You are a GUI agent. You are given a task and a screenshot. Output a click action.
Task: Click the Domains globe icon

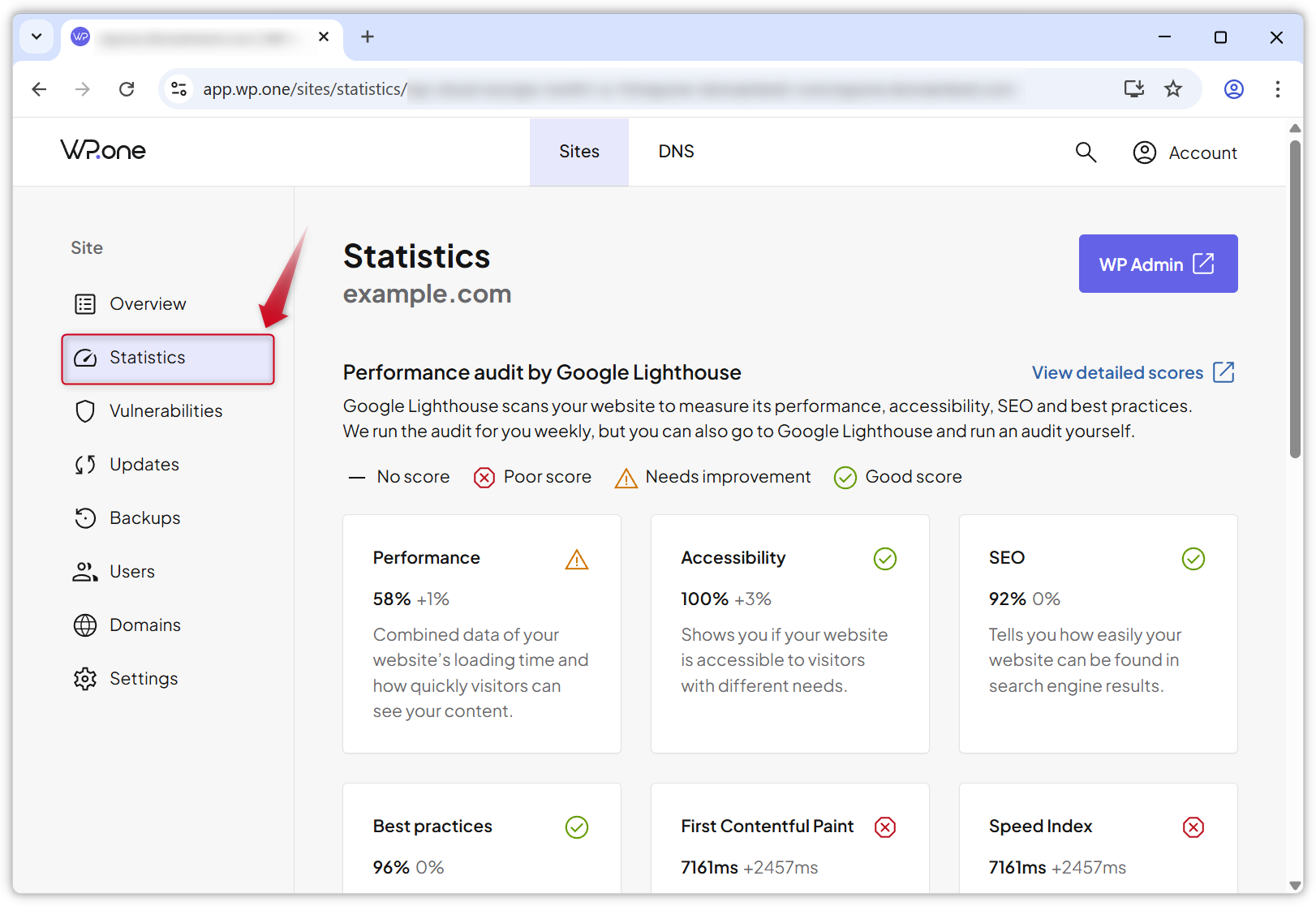pyautogui.click(x=86, y=625)
